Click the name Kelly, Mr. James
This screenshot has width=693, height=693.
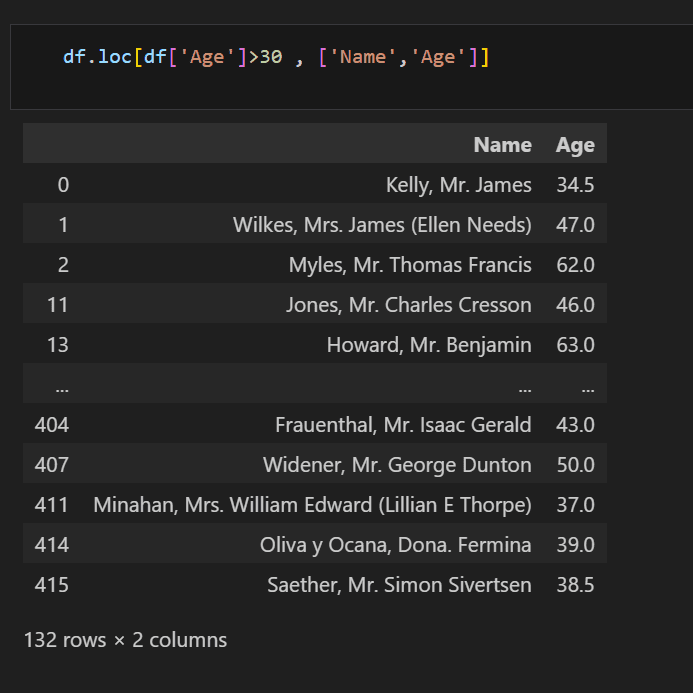click(459, 185)
